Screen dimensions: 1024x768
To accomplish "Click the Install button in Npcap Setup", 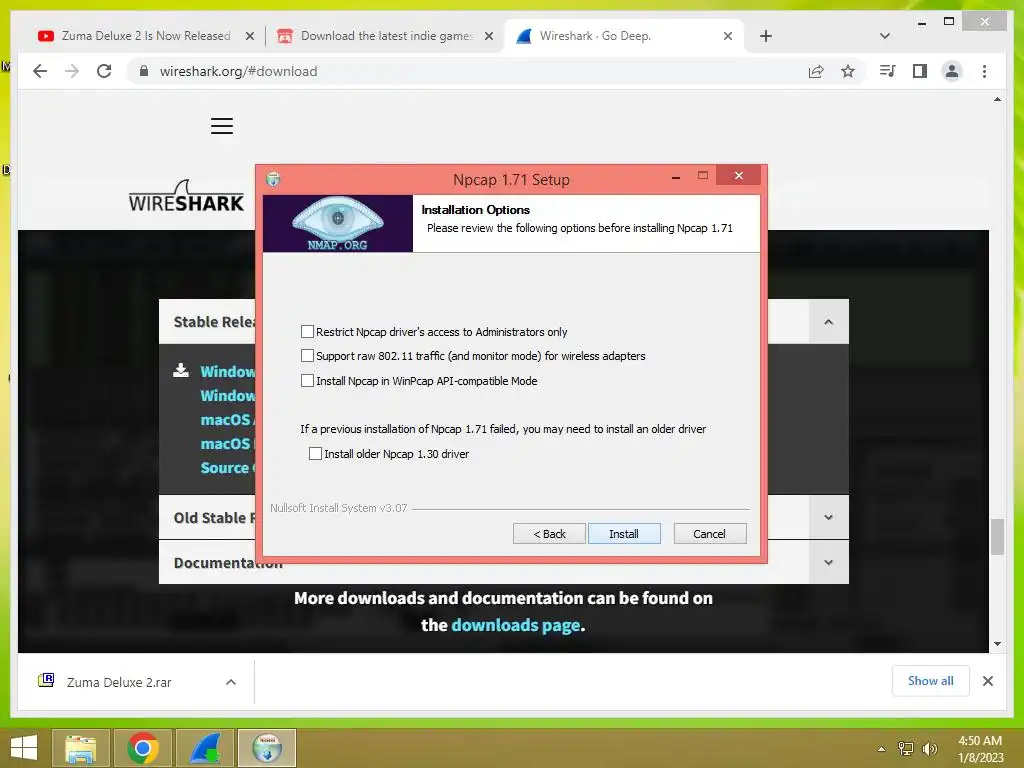I will [x=624, y=534].
